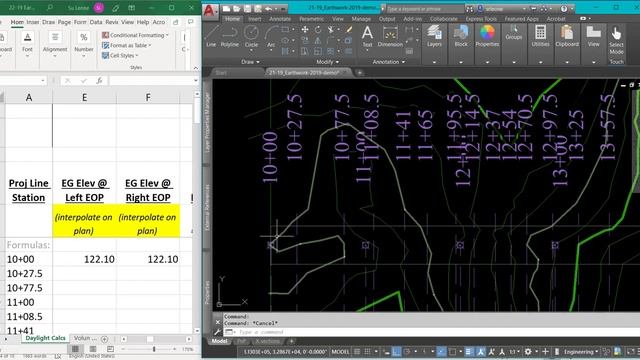Toggle lineweight display in status bar
640x360 pixels.
click(469, 351)
